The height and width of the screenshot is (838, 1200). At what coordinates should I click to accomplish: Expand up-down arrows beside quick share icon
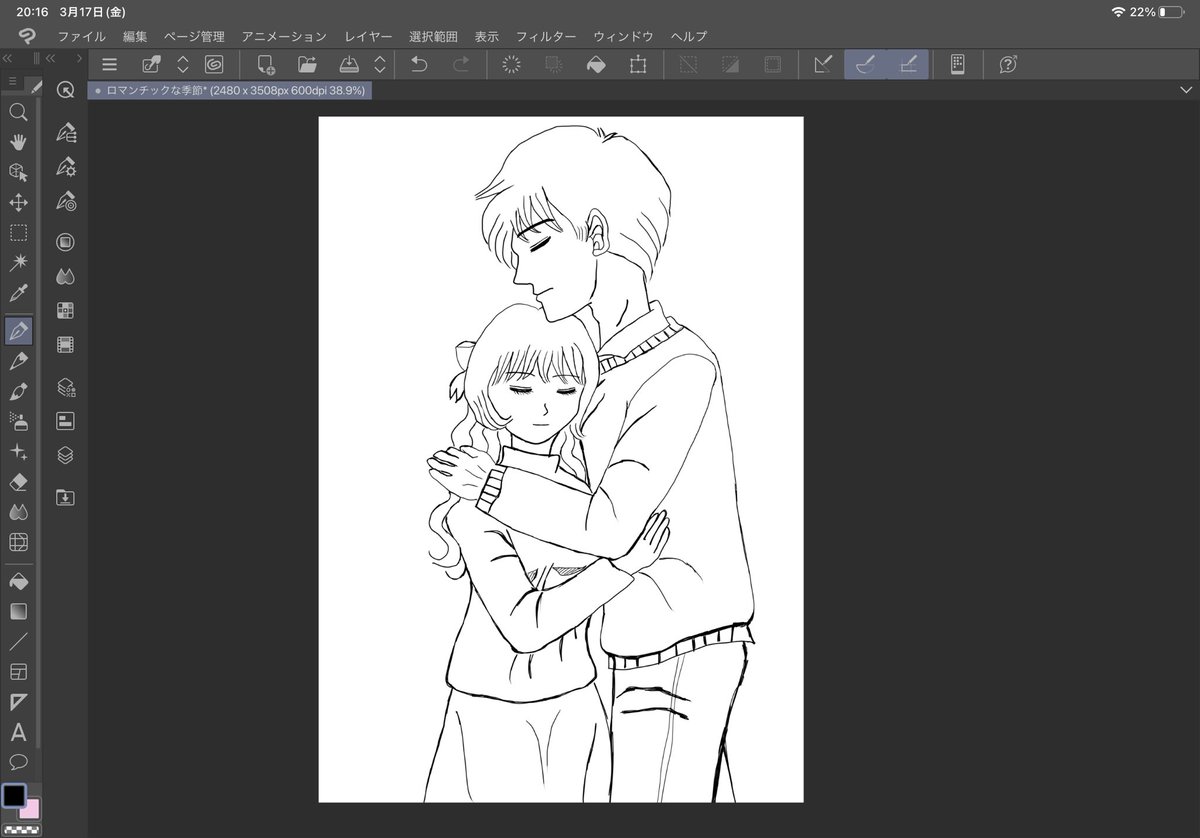(182, 64)
